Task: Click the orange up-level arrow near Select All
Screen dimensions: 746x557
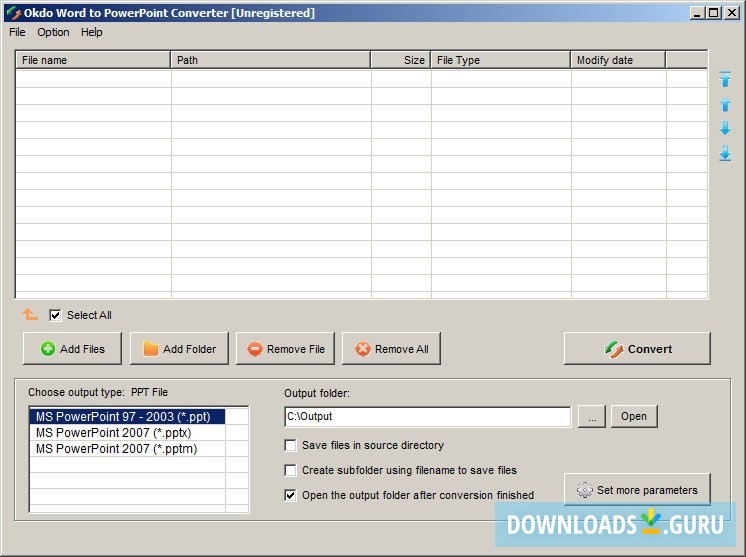Action: coord(29,314)
